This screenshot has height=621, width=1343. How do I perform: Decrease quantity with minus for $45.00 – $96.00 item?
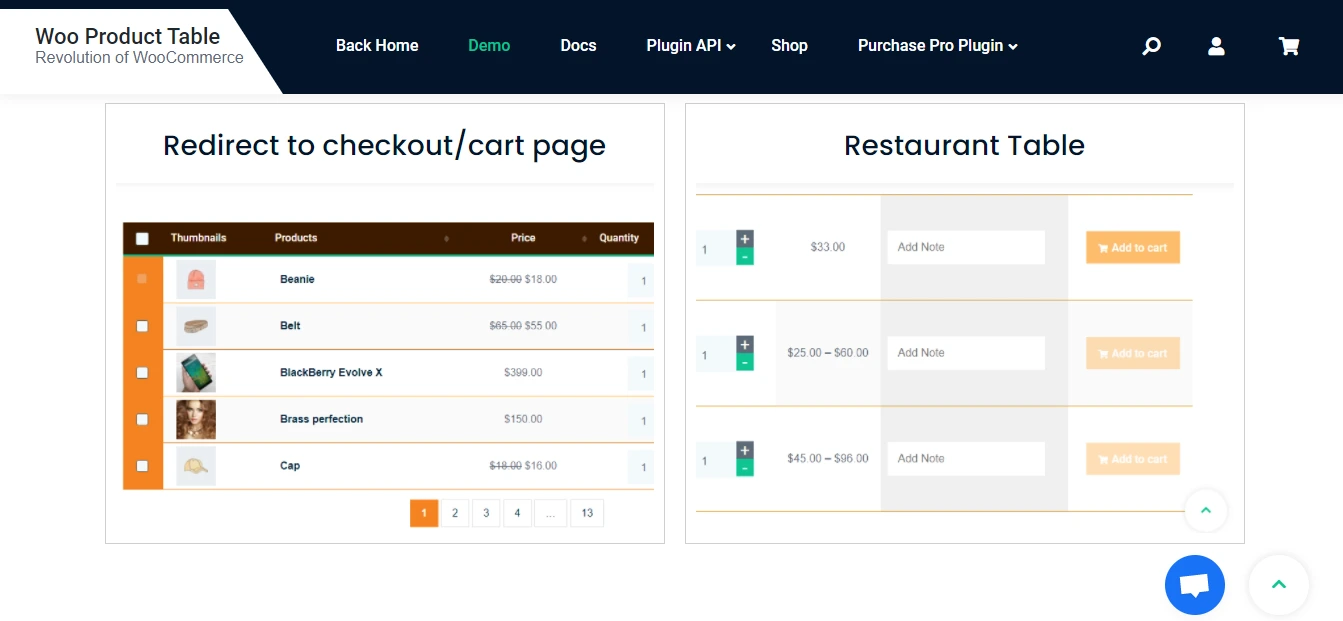pos(745,468)
